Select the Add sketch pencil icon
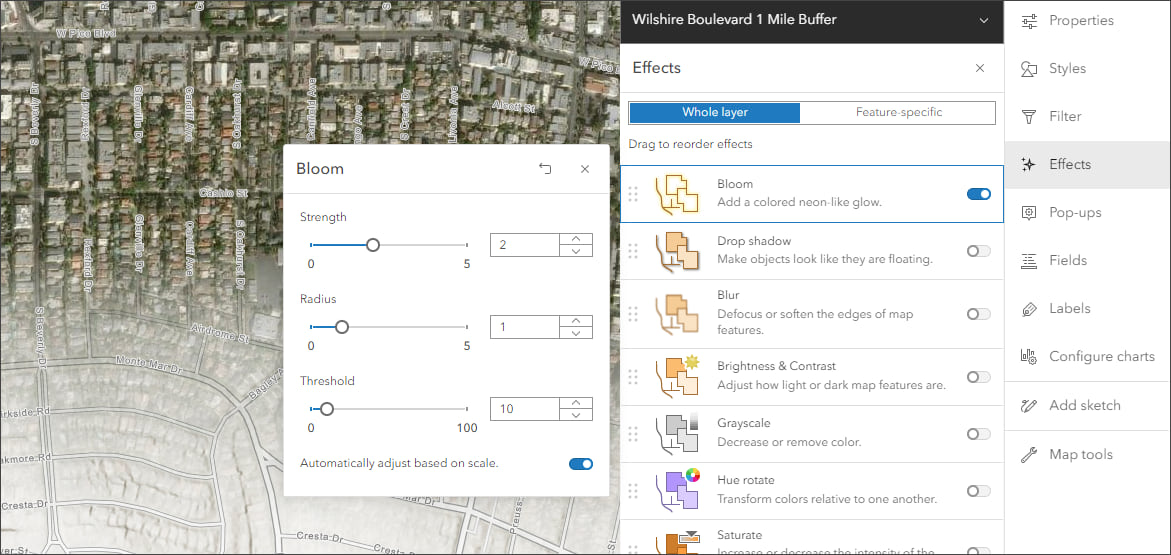 pos(1028,406)
